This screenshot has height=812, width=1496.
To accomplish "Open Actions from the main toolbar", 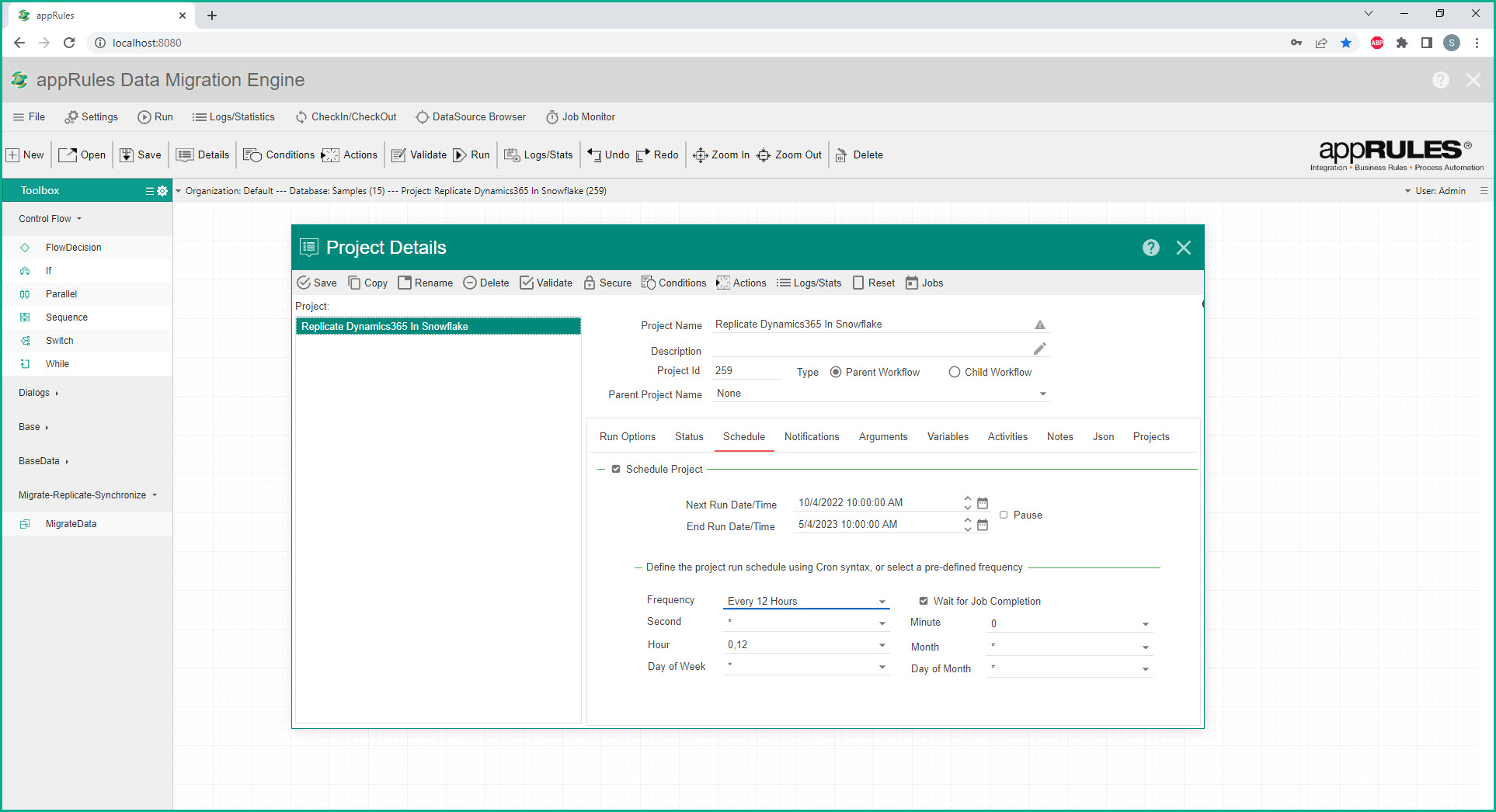I will pos(350,155).
